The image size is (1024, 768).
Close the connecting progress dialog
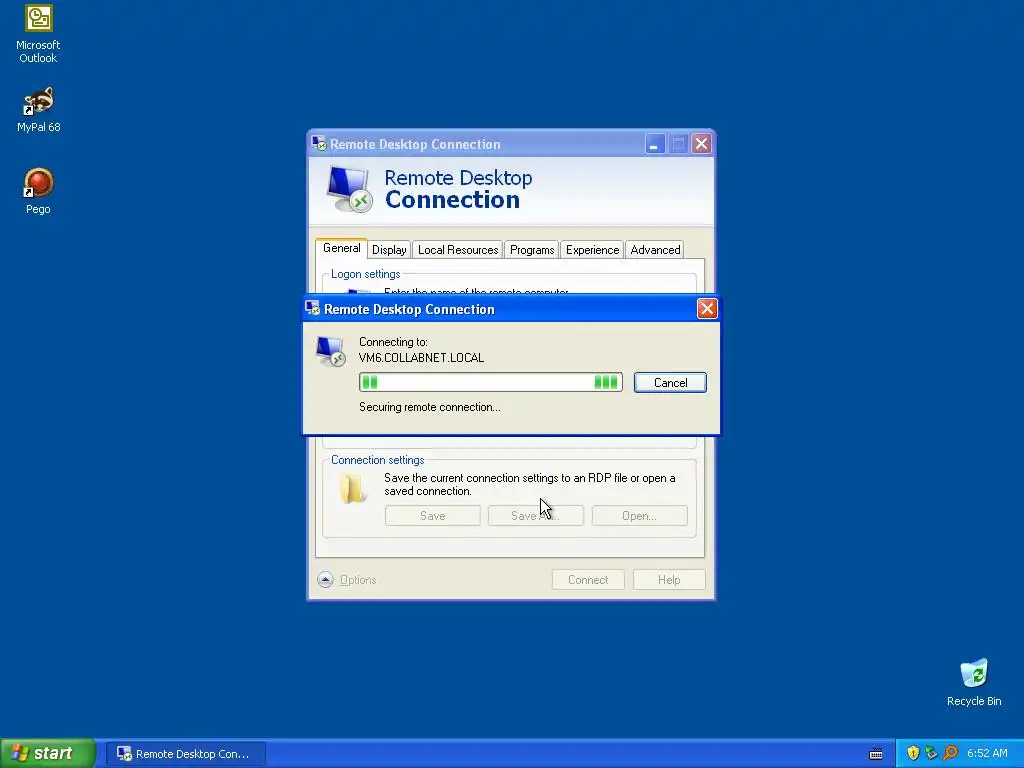tap(707, 309)
